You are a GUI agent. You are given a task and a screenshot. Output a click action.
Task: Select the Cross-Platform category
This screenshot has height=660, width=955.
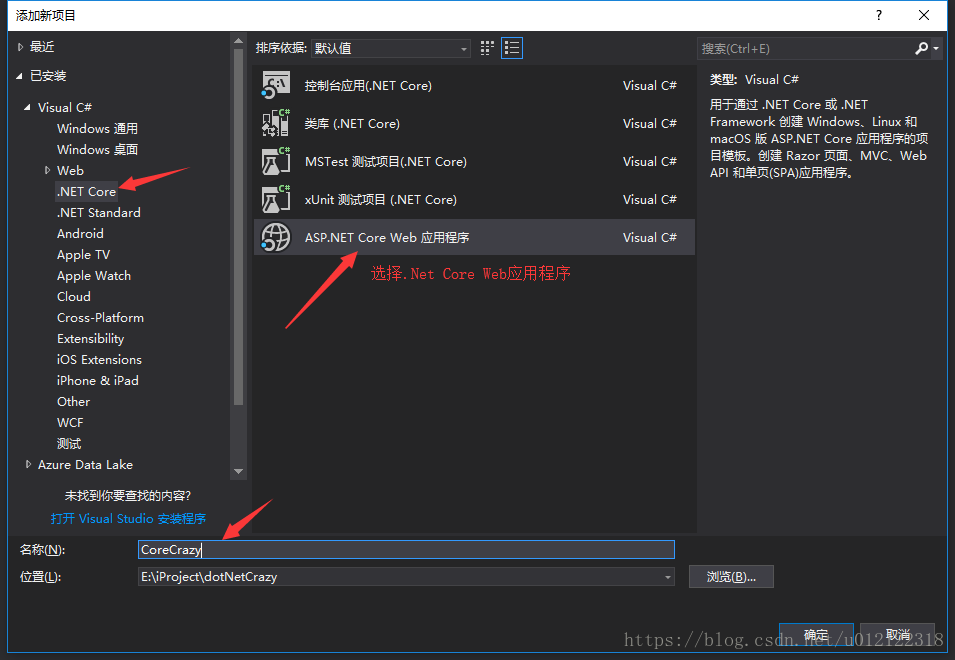pyautogui.click(x=100, y=317)
